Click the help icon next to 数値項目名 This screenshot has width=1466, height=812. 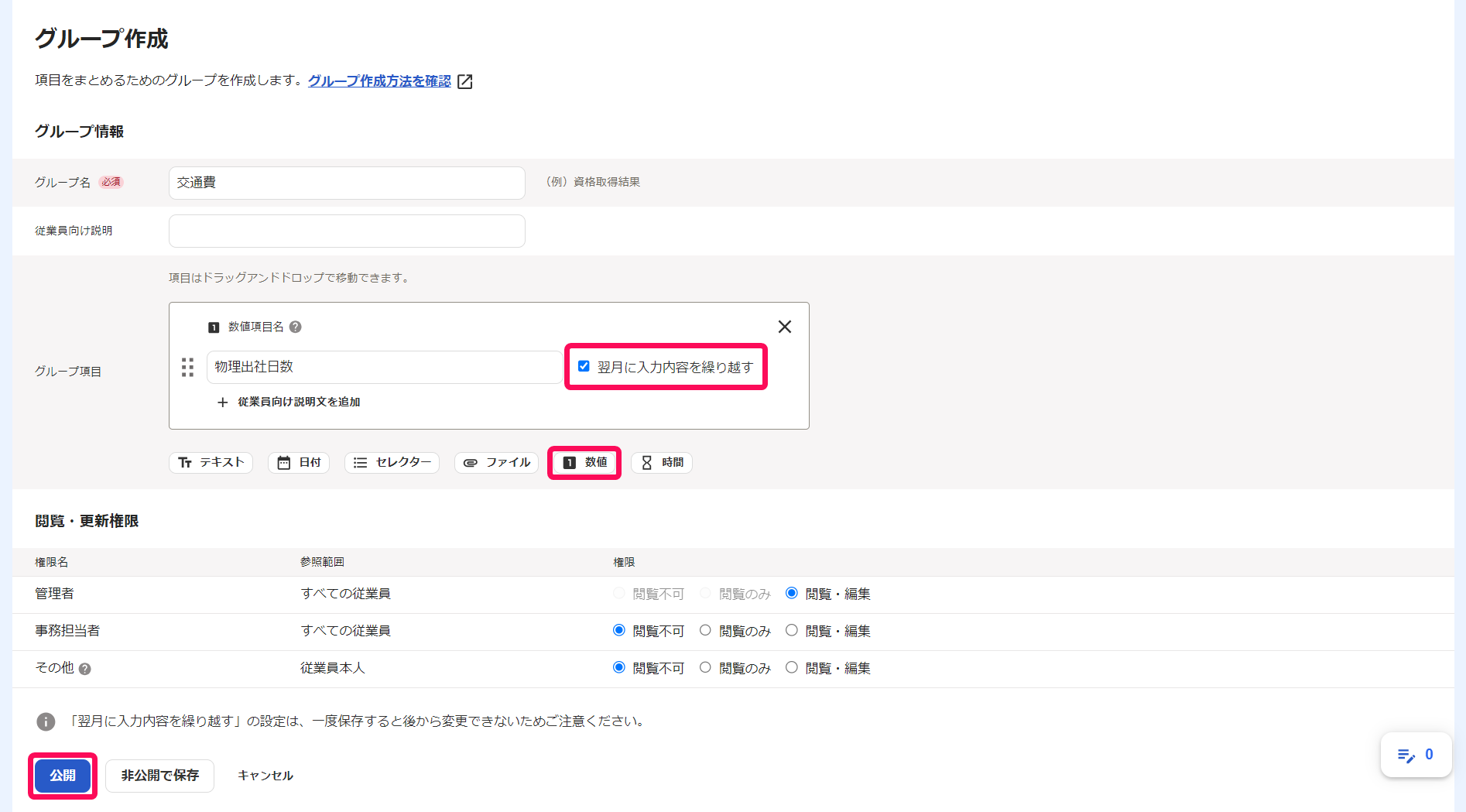point(296,327)
